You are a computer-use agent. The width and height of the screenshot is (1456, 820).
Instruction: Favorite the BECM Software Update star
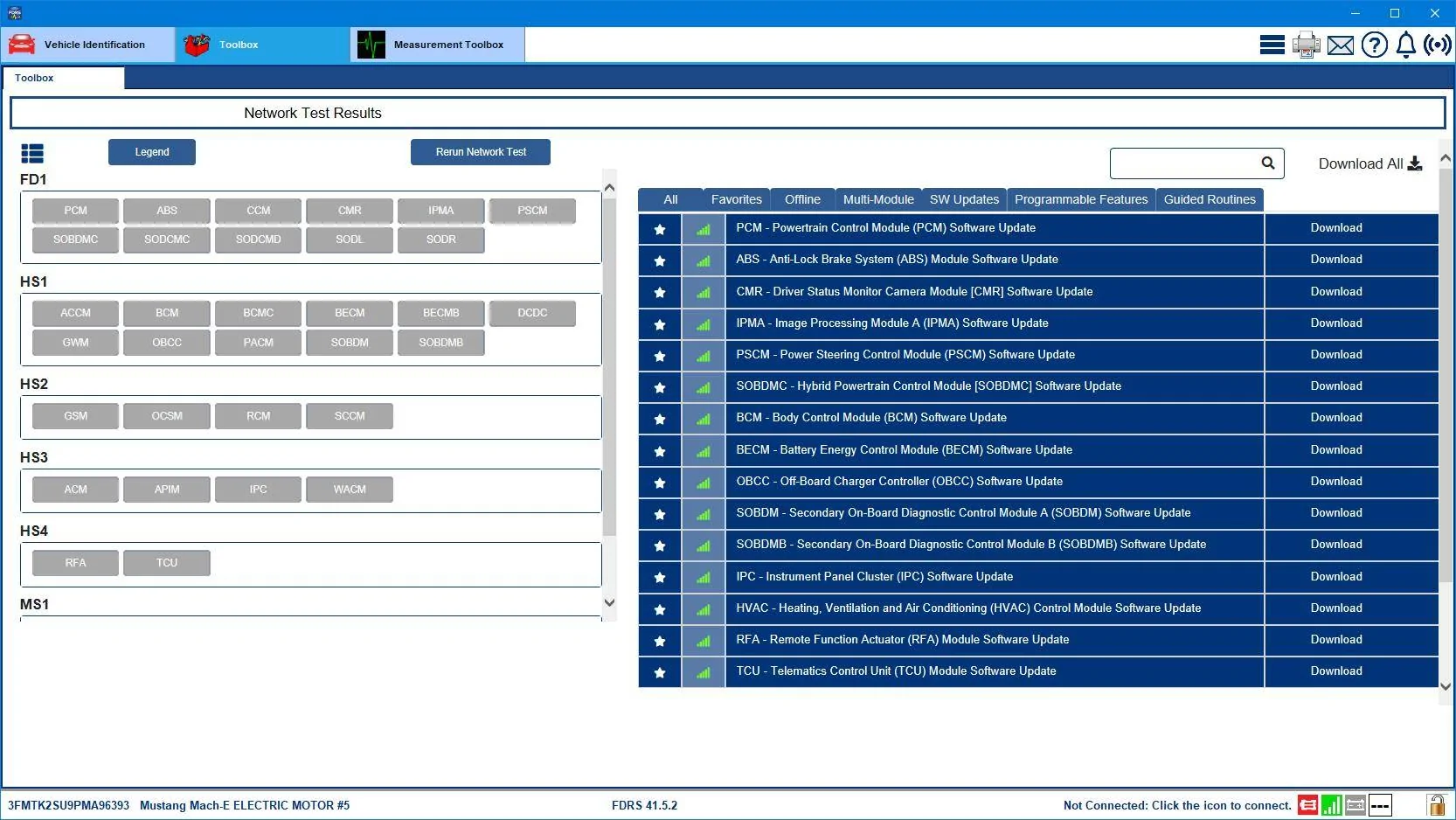tap(660, 451)
